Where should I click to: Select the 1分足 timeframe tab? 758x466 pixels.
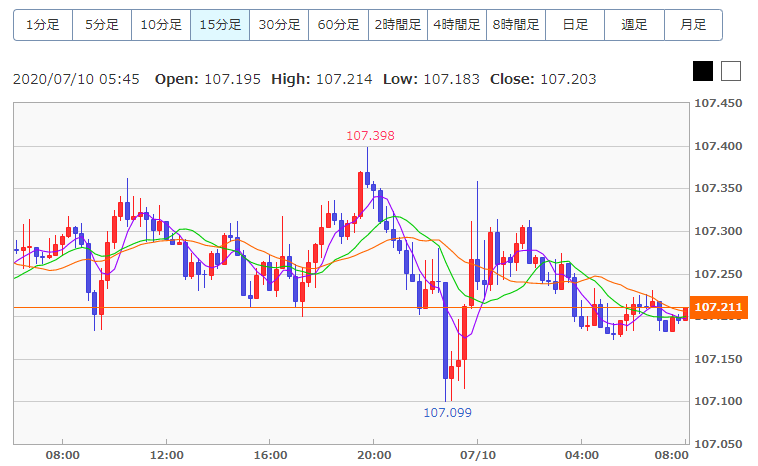click(43, 25)
